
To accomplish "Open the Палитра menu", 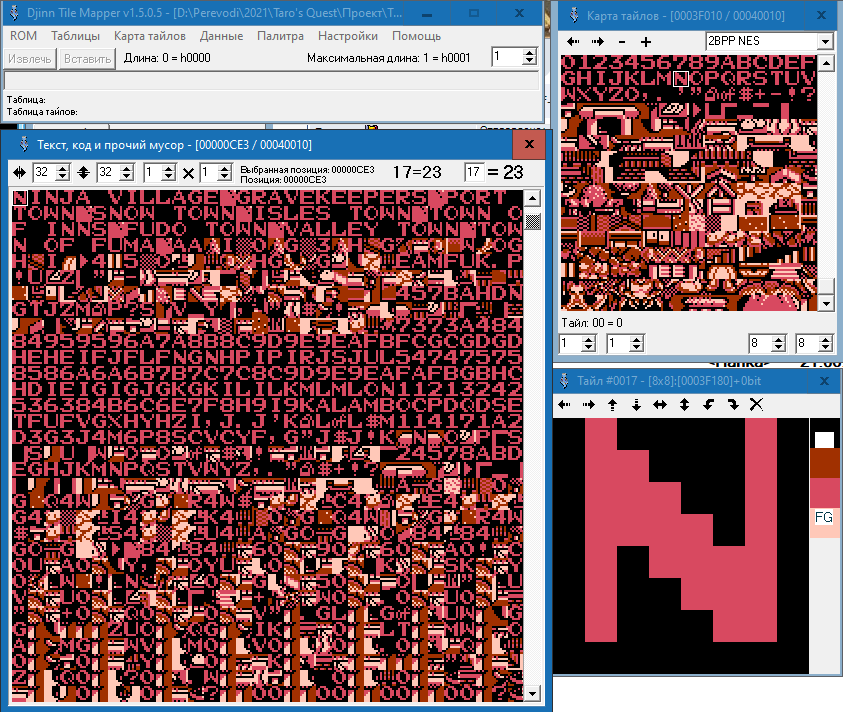I will click(x=280, y=36).
